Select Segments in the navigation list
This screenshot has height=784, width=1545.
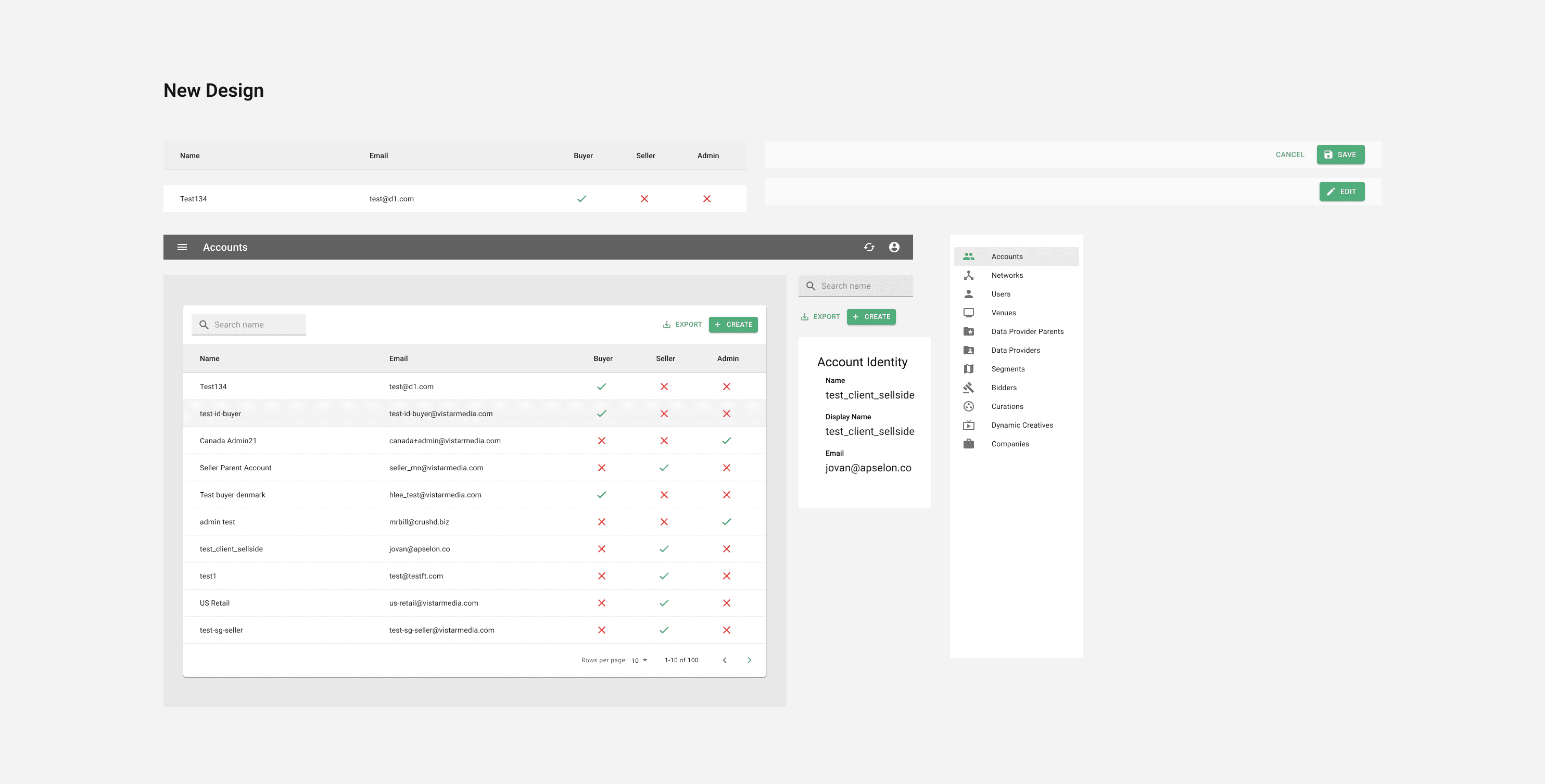pyautogui.click(x=1008, y=369)
